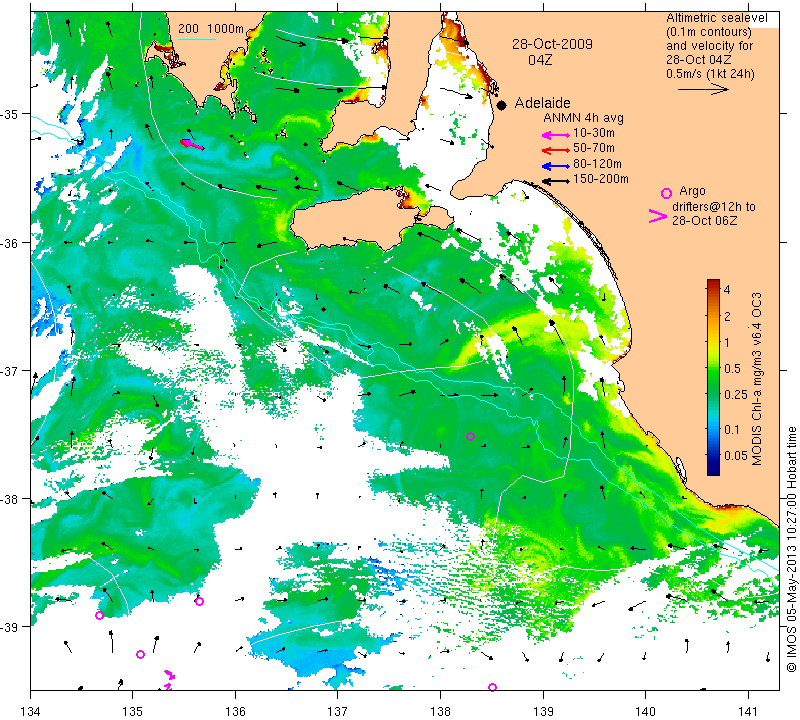Click the dark blue bottom of colorbar
This screenshot has width=800, height=720.
tap(713, 470)
